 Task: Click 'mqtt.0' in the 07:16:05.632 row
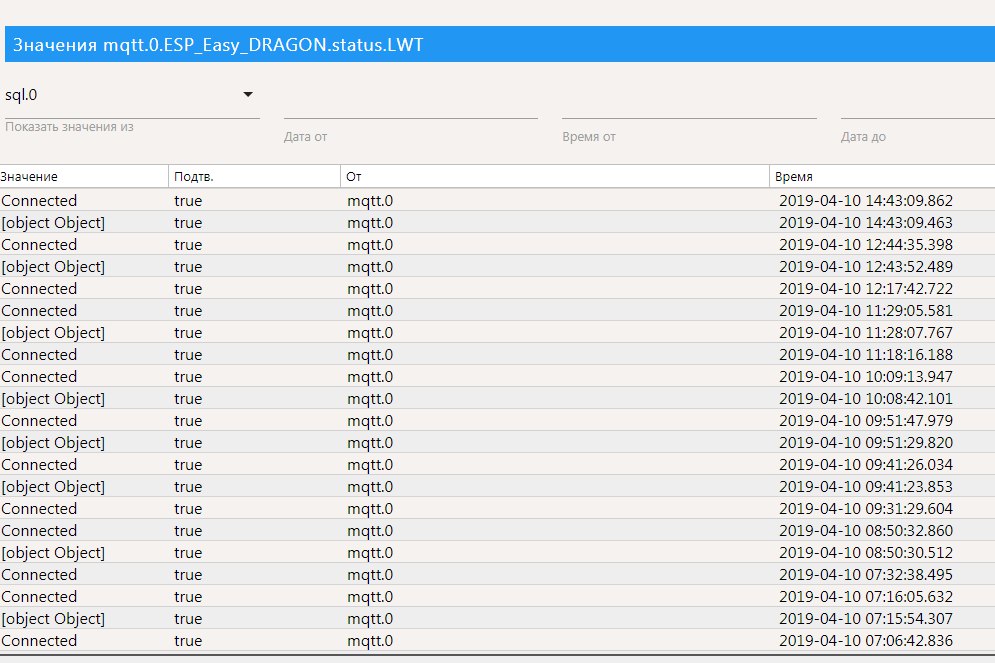point(370,596)
